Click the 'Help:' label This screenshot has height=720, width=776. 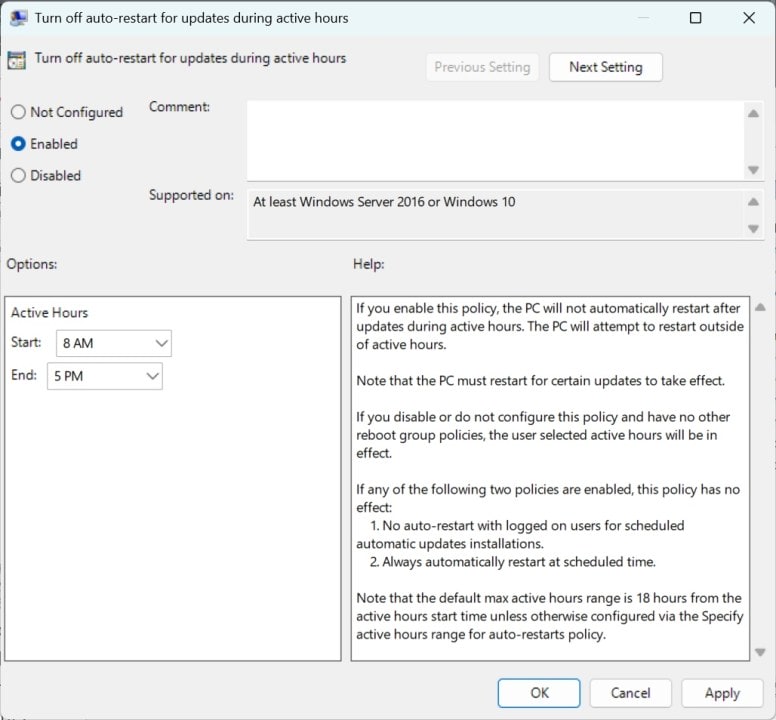pos(369,264)
